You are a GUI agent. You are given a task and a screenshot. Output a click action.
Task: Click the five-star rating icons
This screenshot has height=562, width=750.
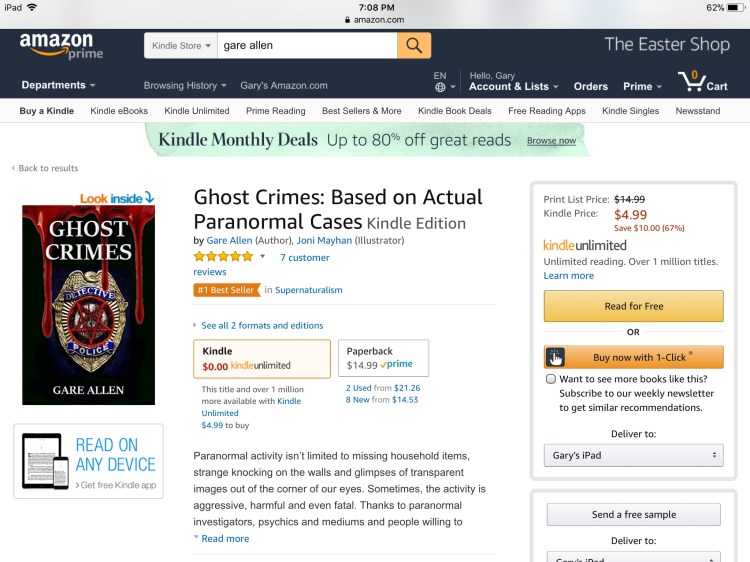[223, 257]
